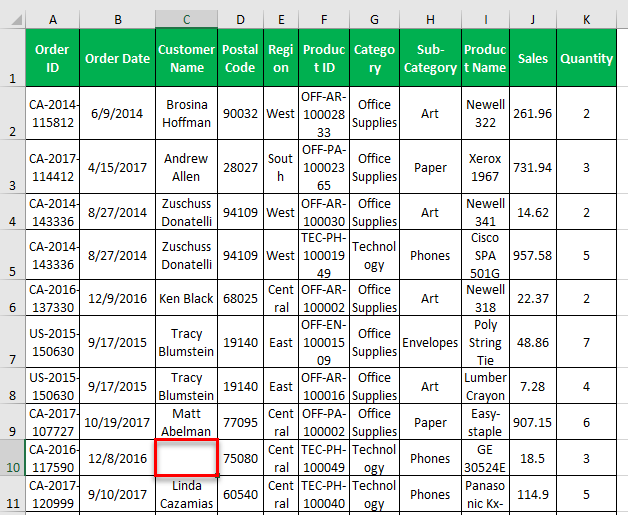Click Order ID CA-2017-107727
This screenshot has height=515, width=628.
[52, 422]
